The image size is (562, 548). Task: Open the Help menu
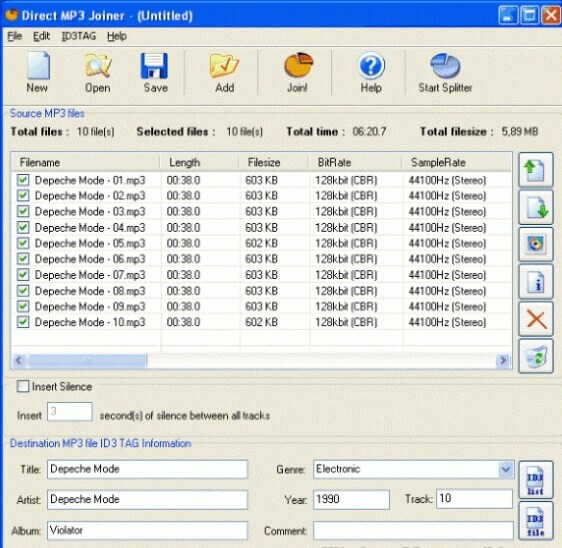117,36
